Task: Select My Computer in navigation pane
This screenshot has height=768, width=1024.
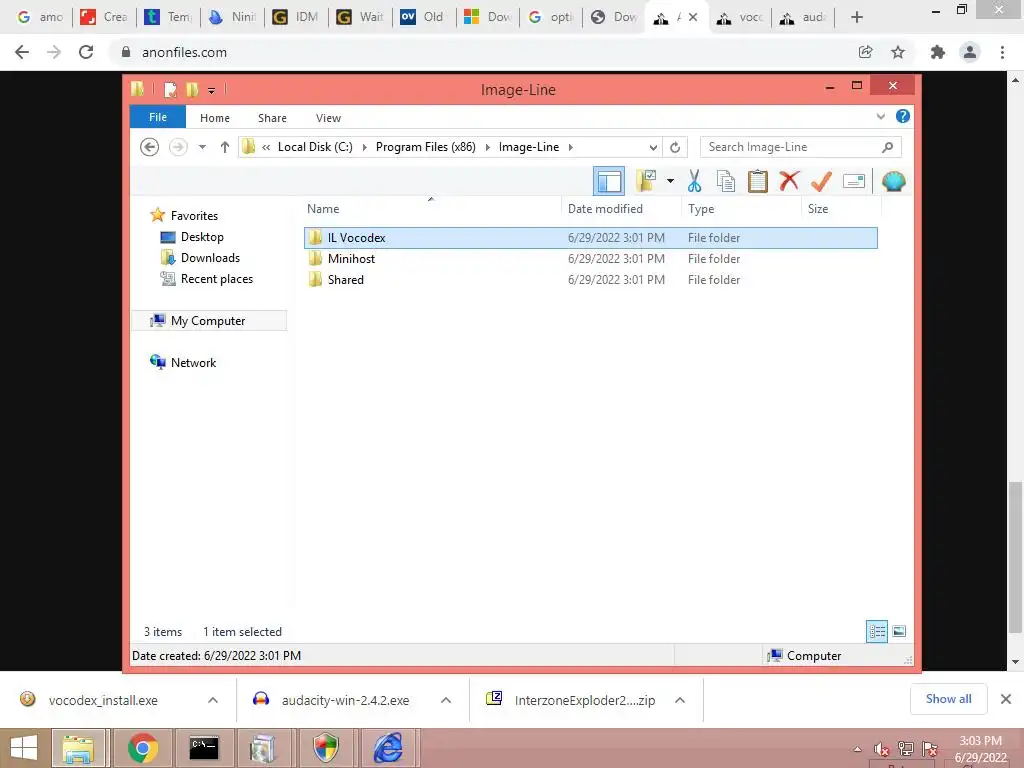Action: 208,321
